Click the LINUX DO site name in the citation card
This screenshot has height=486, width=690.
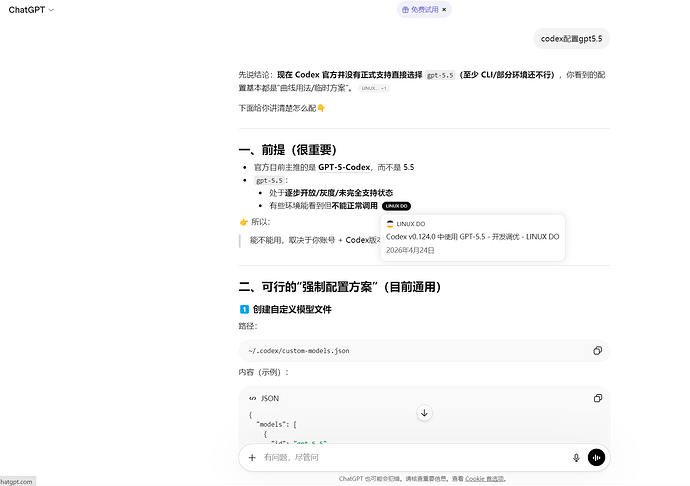click(x=411, y=224)
